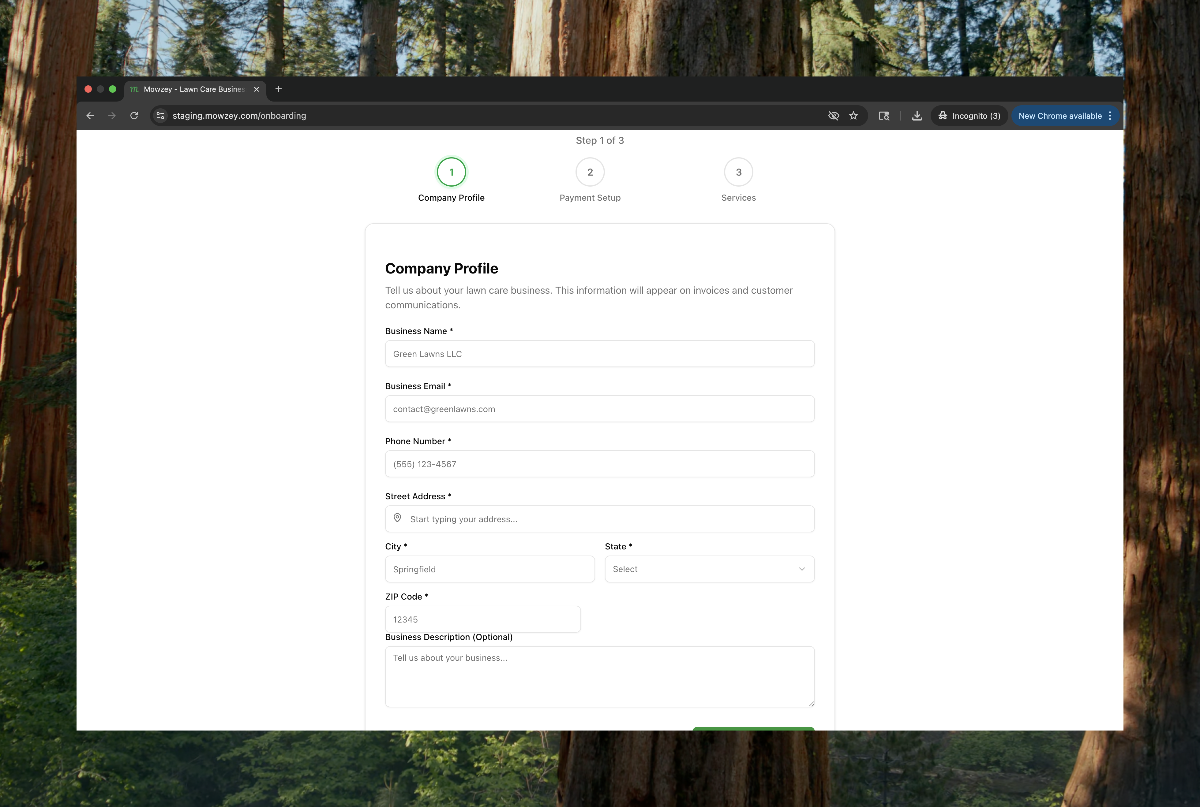
Task: Go to step 2 Payment Setup
Action: [x=590, y=172]
